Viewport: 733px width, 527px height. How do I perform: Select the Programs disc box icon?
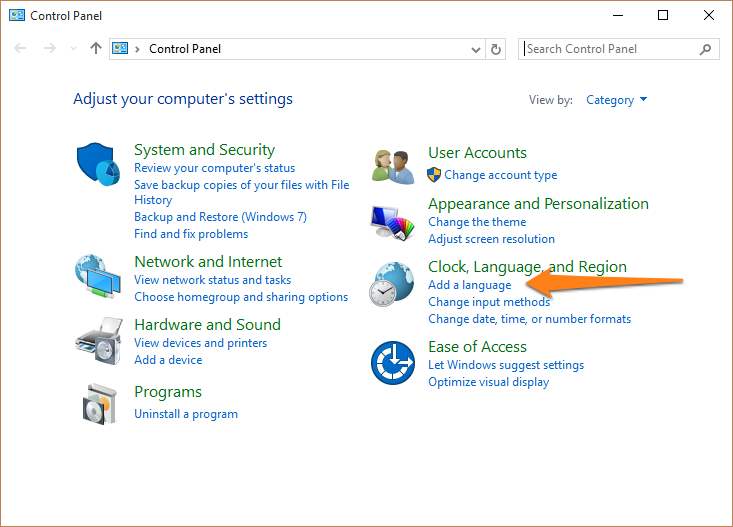pos(99,404)
